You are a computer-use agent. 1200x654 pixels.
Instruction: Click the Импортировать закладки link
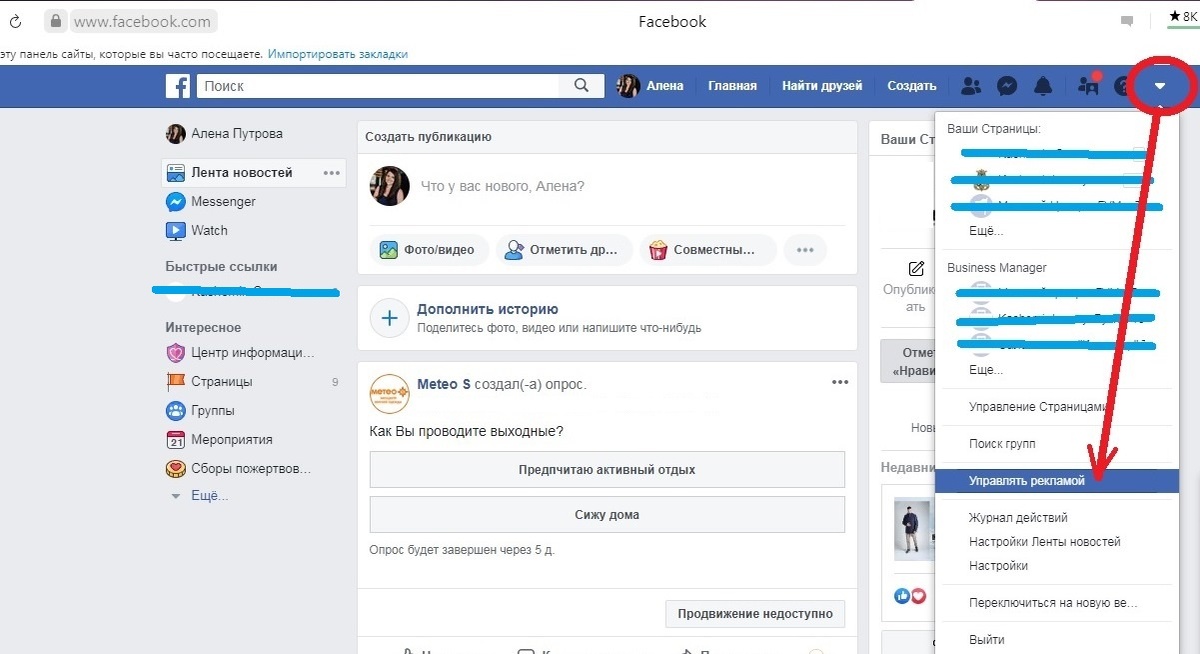(x=337, y=54)
